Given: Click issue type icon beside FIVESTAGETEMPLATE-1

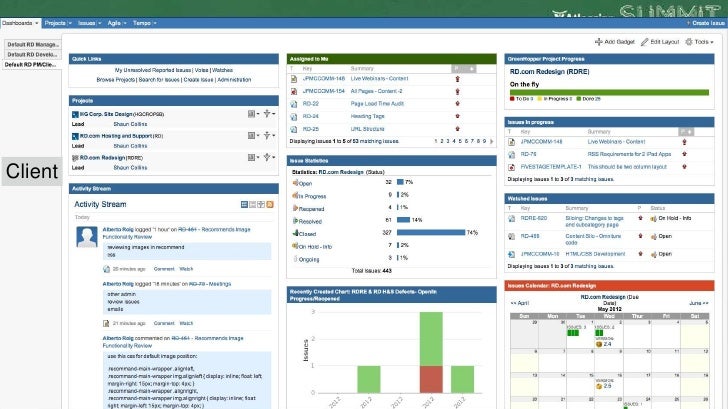Looking at the screenshot, I should pyautogui.click(x=512, y=167).
